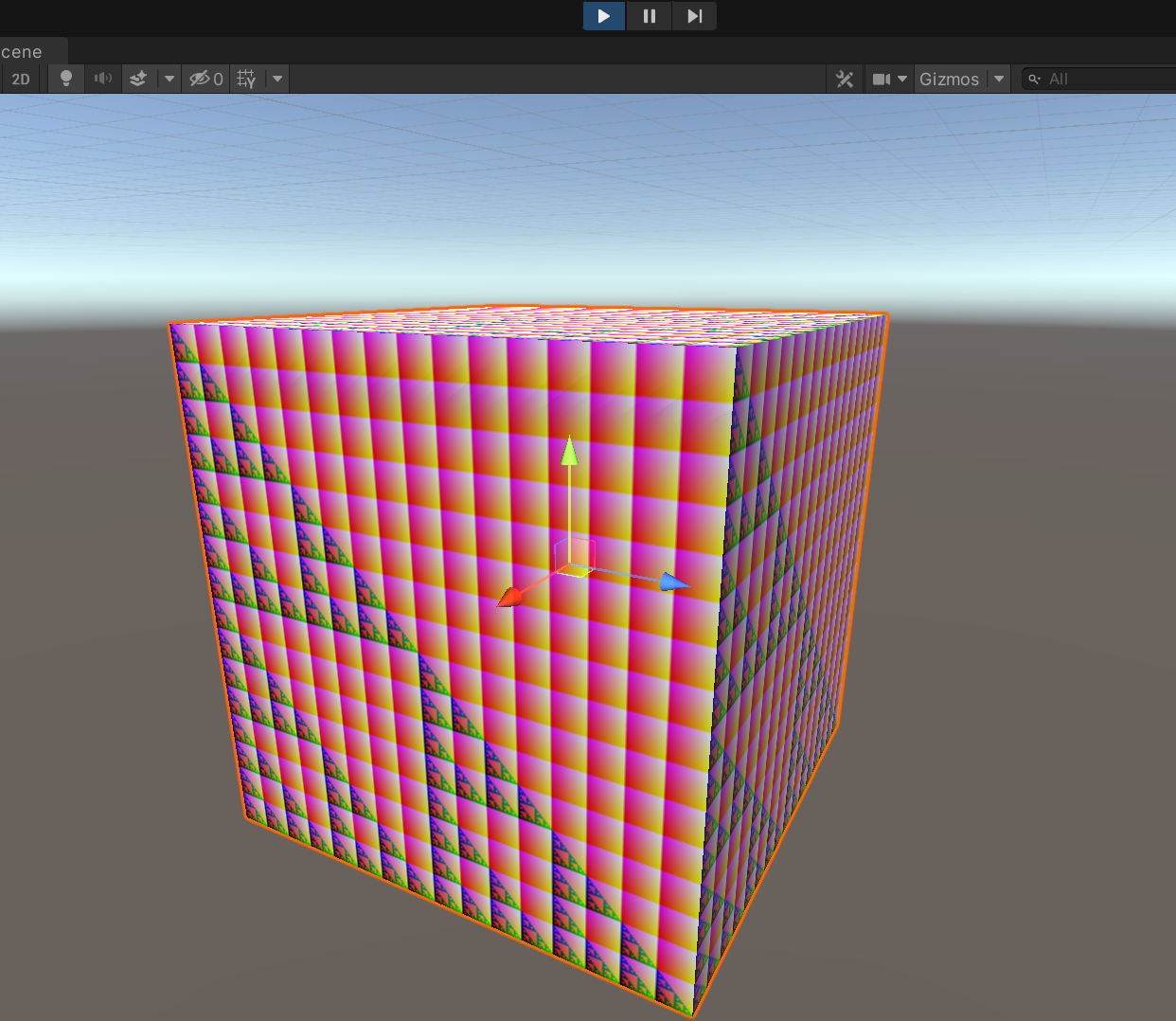Open the Gizmos dropdown arrow
Screen dimensions: 1176x1021
[998, 79]
